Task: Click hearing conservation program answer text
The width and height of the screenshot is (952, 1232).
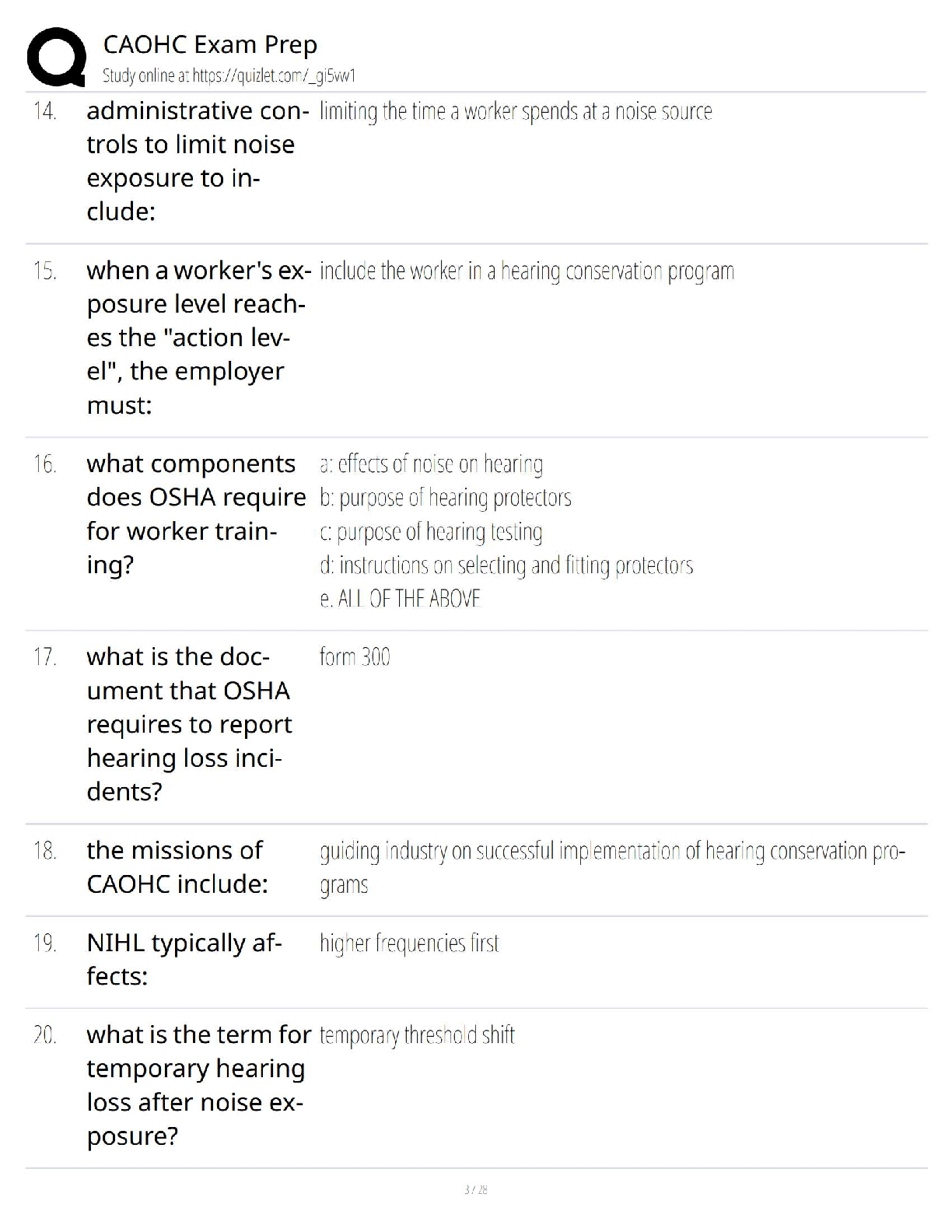Action: pyautogui.click(x=527, y=271)
